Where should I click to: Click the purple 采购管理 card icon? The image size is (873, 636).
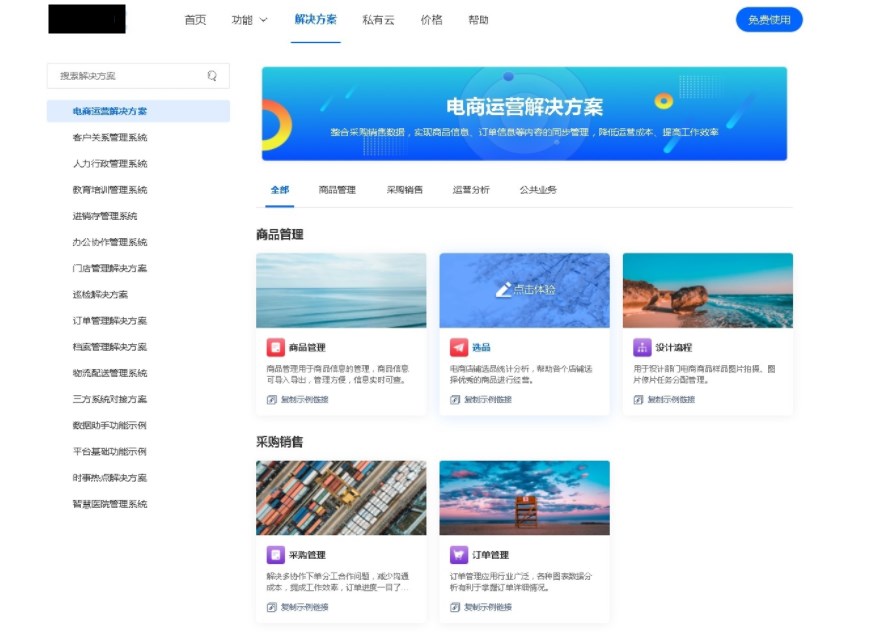point(275,555)
